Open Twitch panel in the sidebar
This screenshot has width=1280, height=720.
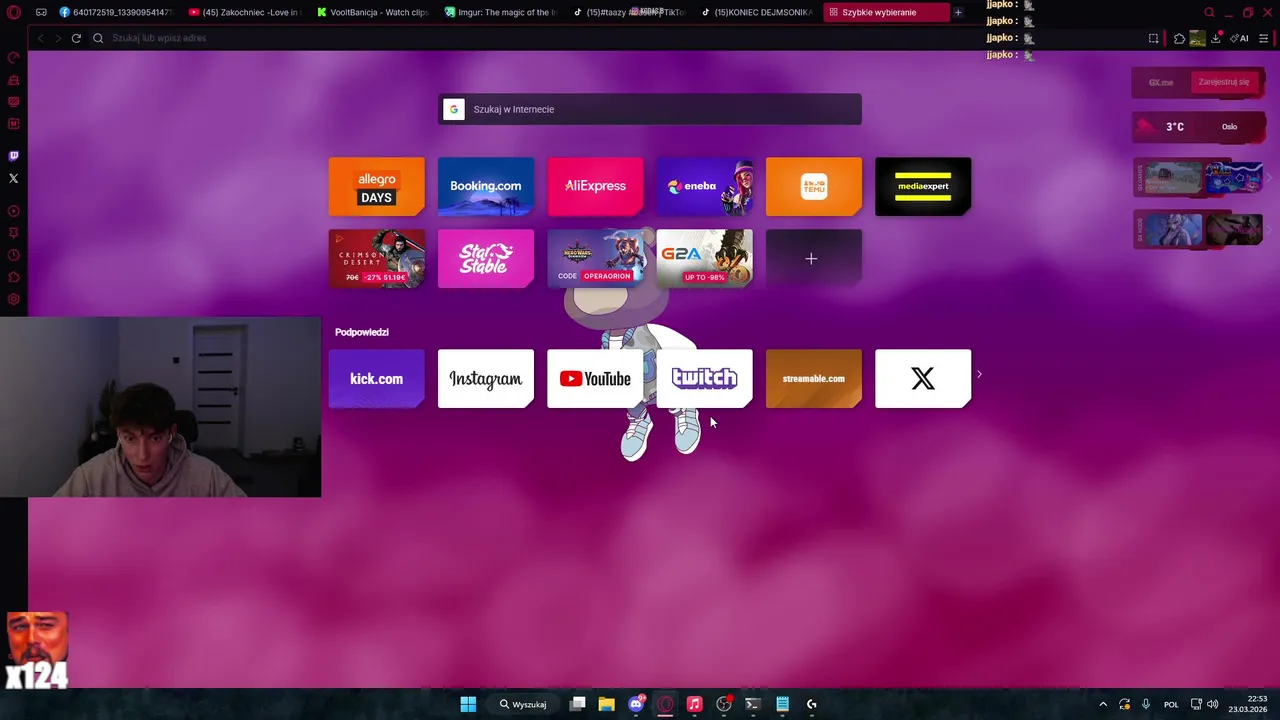(13, 156)
